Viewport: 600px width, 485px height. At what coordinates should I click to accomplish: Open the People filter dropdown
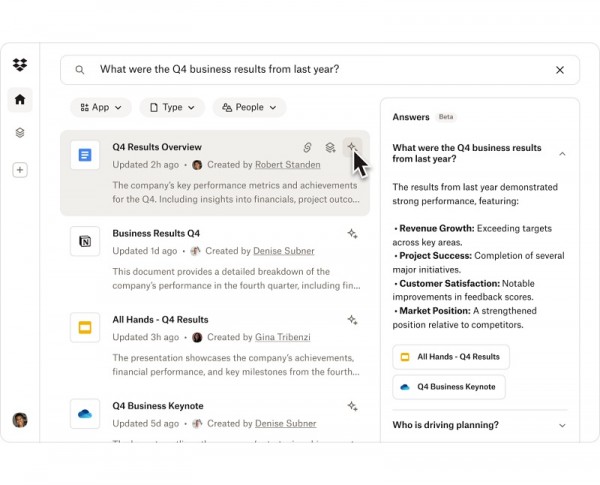249,107
